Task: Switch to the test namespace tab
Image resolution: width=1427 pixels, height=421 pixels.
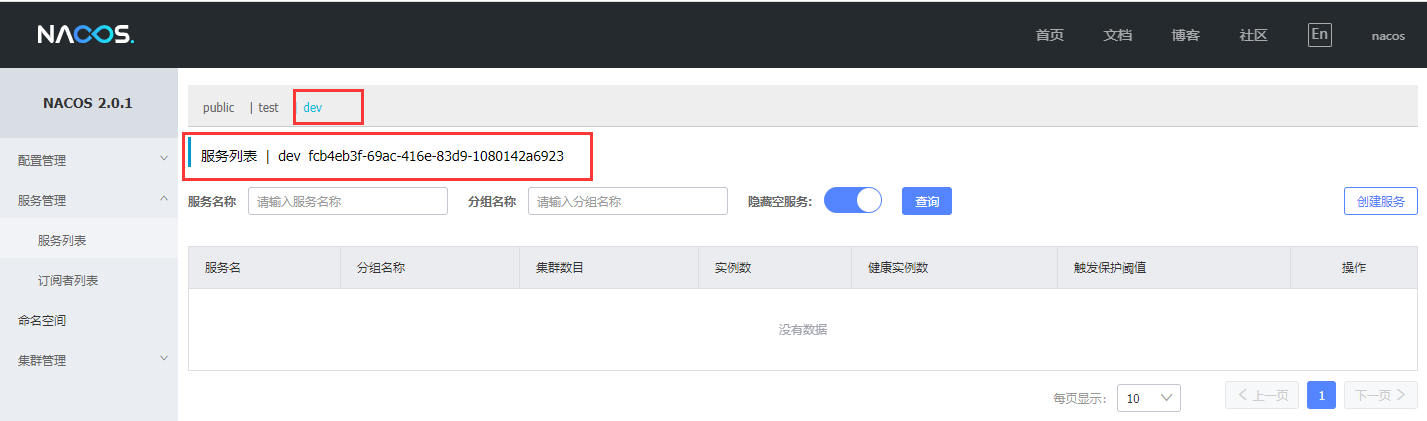Action: 268,107
